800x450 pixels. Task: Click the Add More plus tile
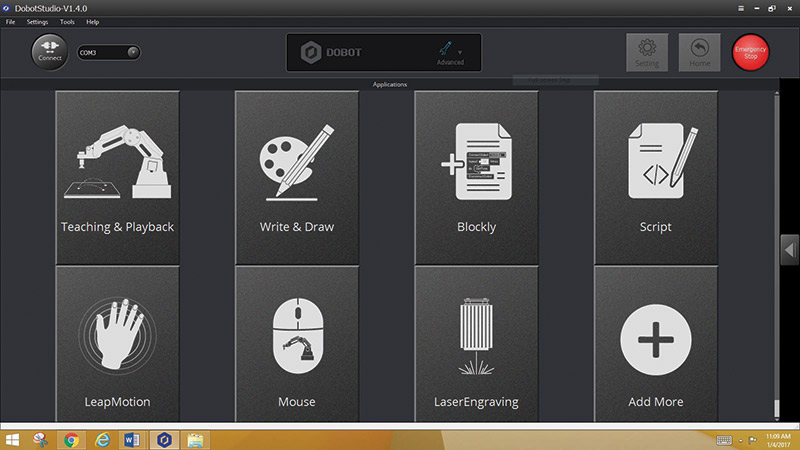(x=656, y=344)
